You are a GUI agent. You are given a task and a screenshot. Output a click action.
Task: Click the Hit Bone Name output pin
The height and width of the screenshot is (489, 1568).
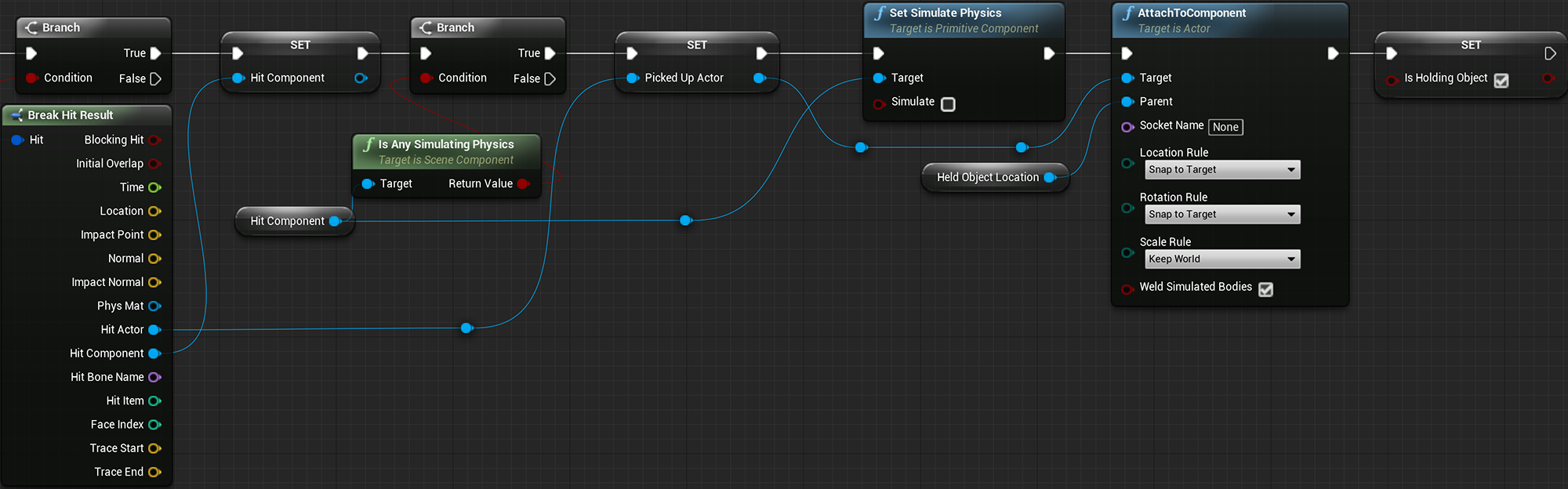[x=154, y=377]
